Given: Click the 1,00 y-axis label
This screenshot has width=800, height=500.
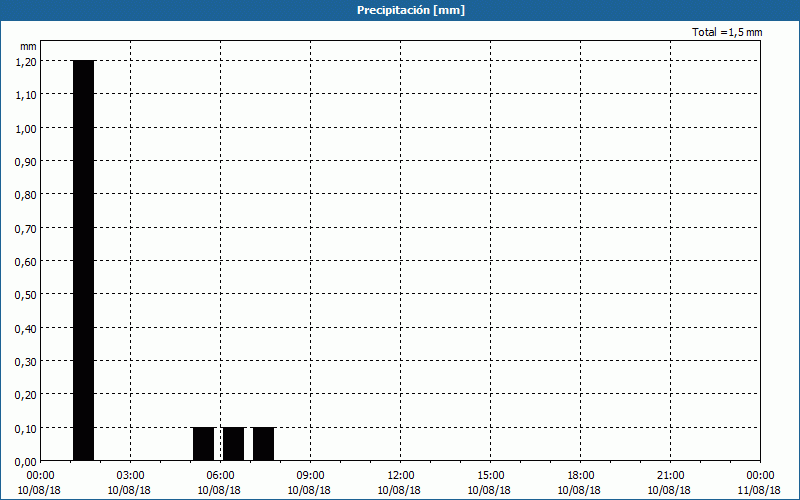Looking at the screenshot, I should pyautogui.click(x=26, y=128).
